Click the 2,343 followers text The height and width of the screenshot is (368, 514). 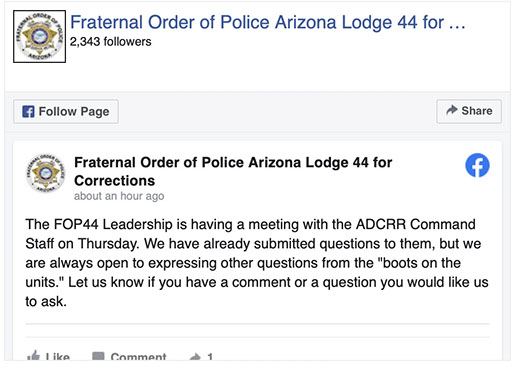tap(110, 42)
